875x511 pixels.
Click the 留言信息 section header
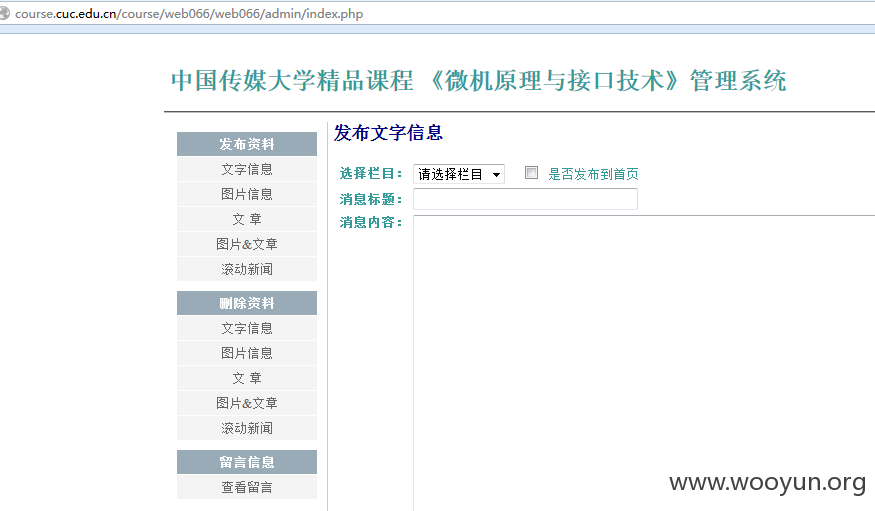pos(247,462)
